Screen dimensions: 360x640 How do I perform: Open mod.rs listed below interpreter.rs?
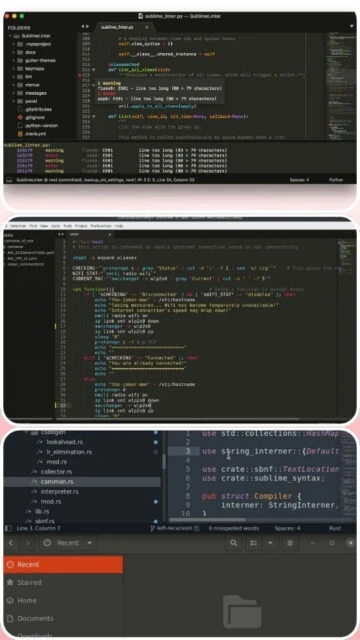tap(51, 502)
